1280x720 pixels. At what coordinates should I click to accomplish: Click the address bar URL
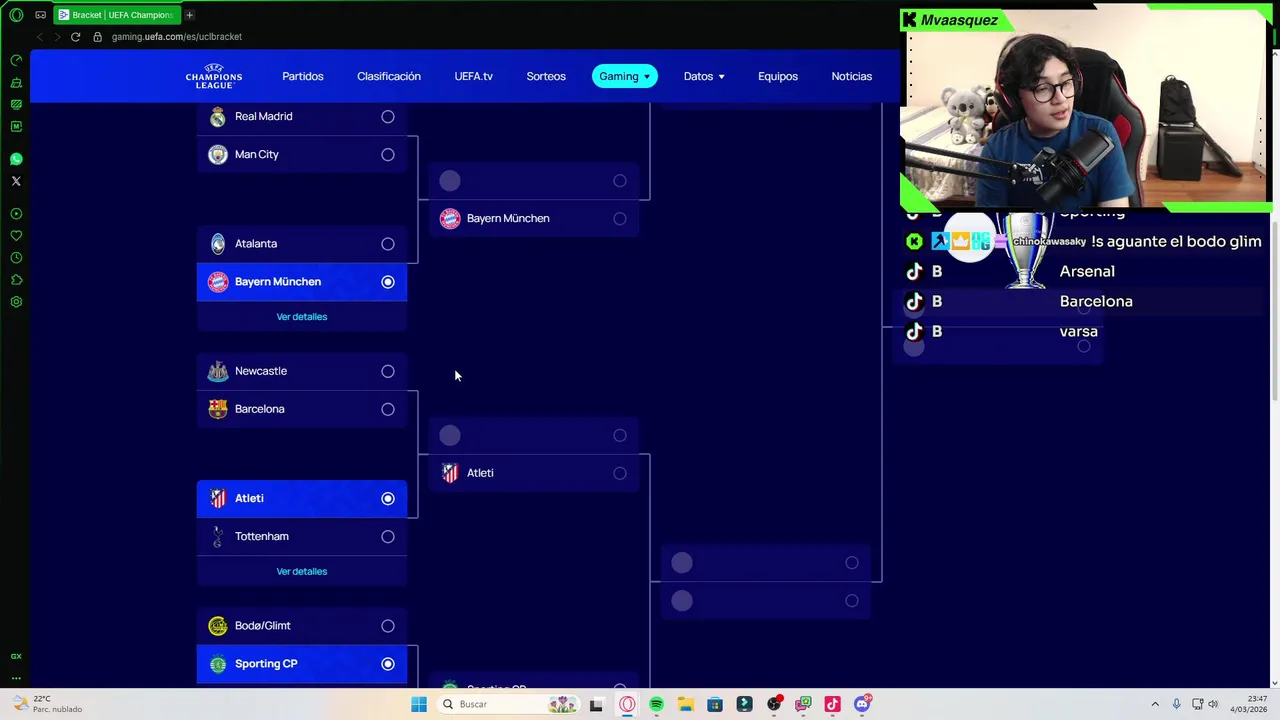176,37
